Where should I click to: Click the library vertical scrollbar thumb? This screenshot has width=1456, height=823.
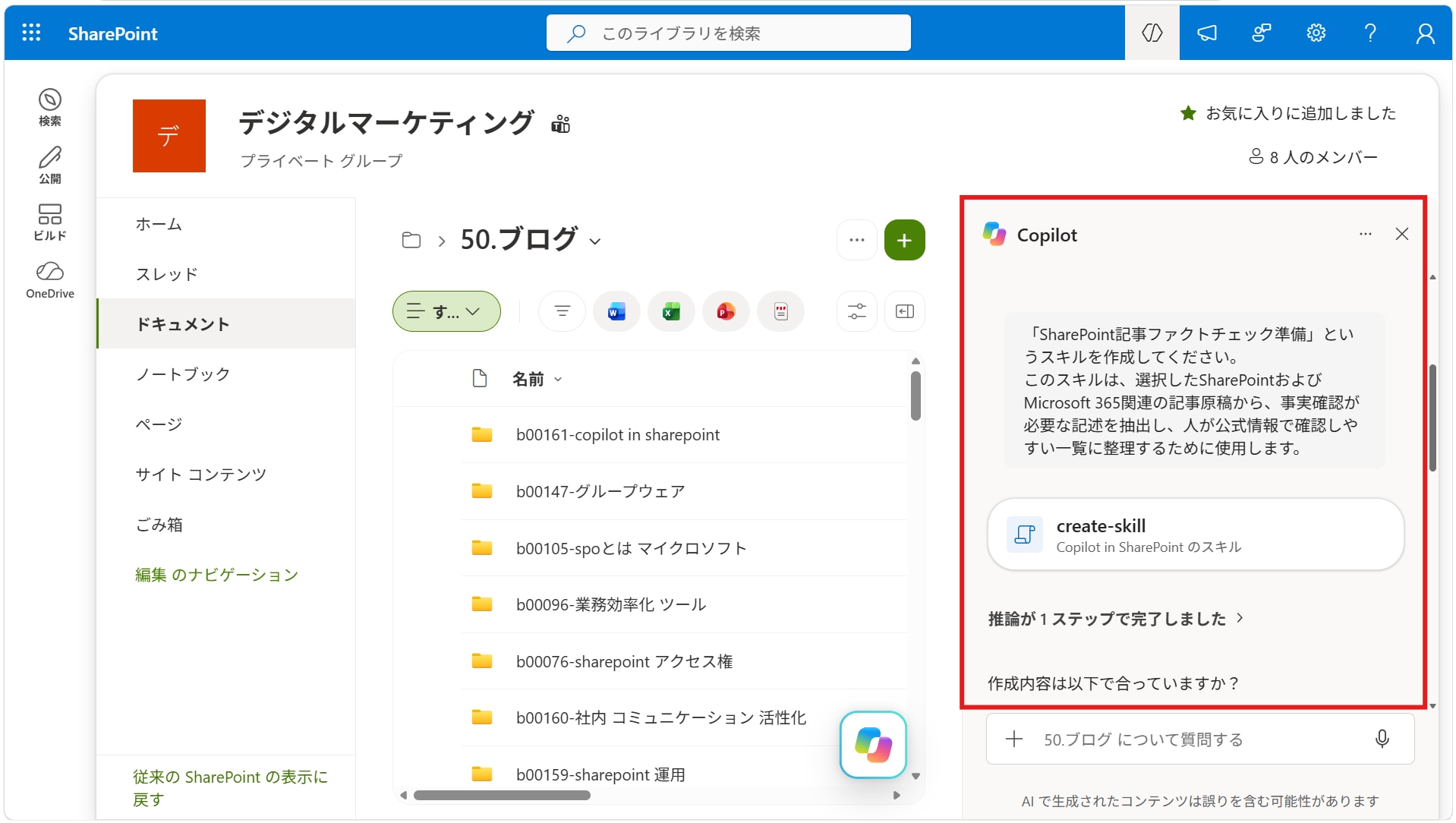point(916,396)
